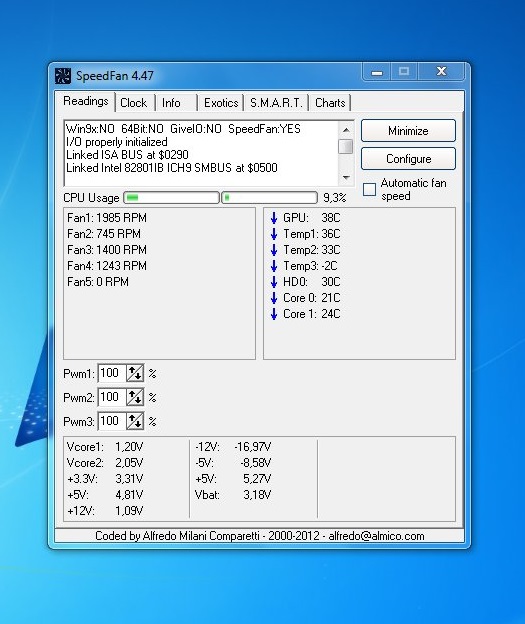Close the SpeedFan window
The image size is (525, 624).
(441, 71)
